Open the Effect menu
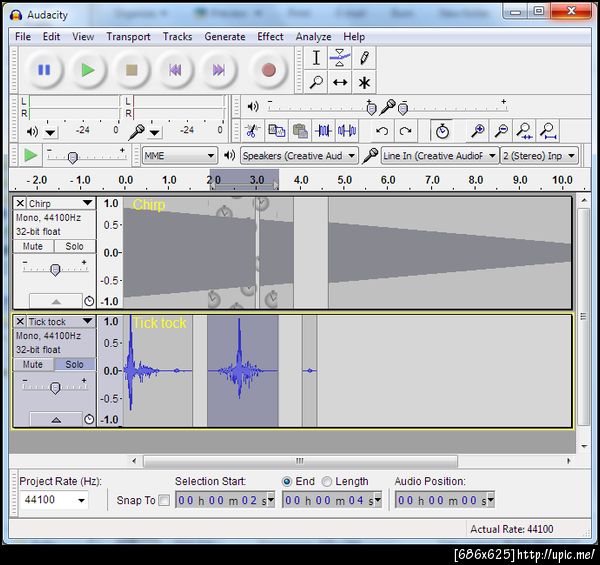Screen dimensions: 600x565 pos(270,37)
